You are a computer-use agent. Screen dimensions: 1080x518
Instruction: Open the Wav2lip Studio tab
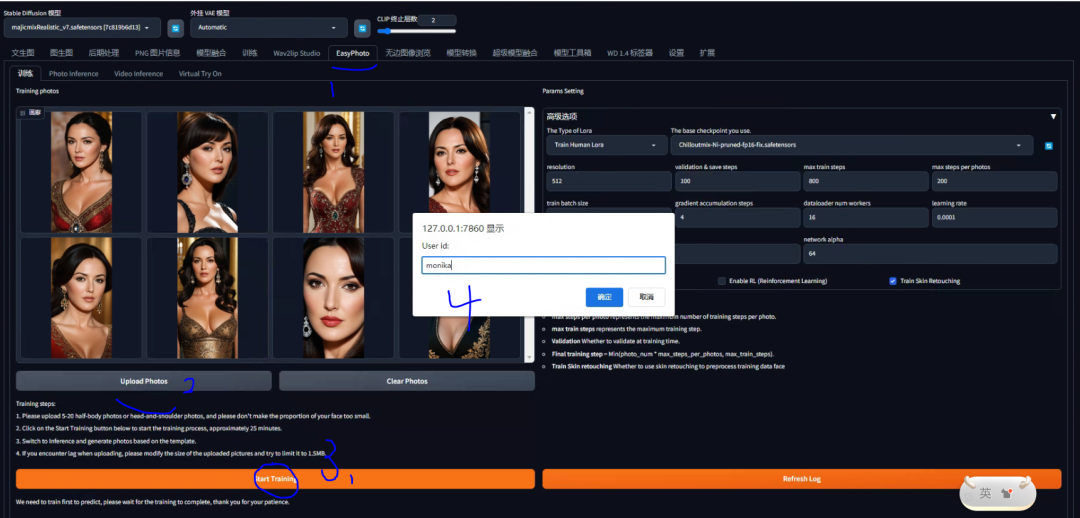click(x=296, y=53)
